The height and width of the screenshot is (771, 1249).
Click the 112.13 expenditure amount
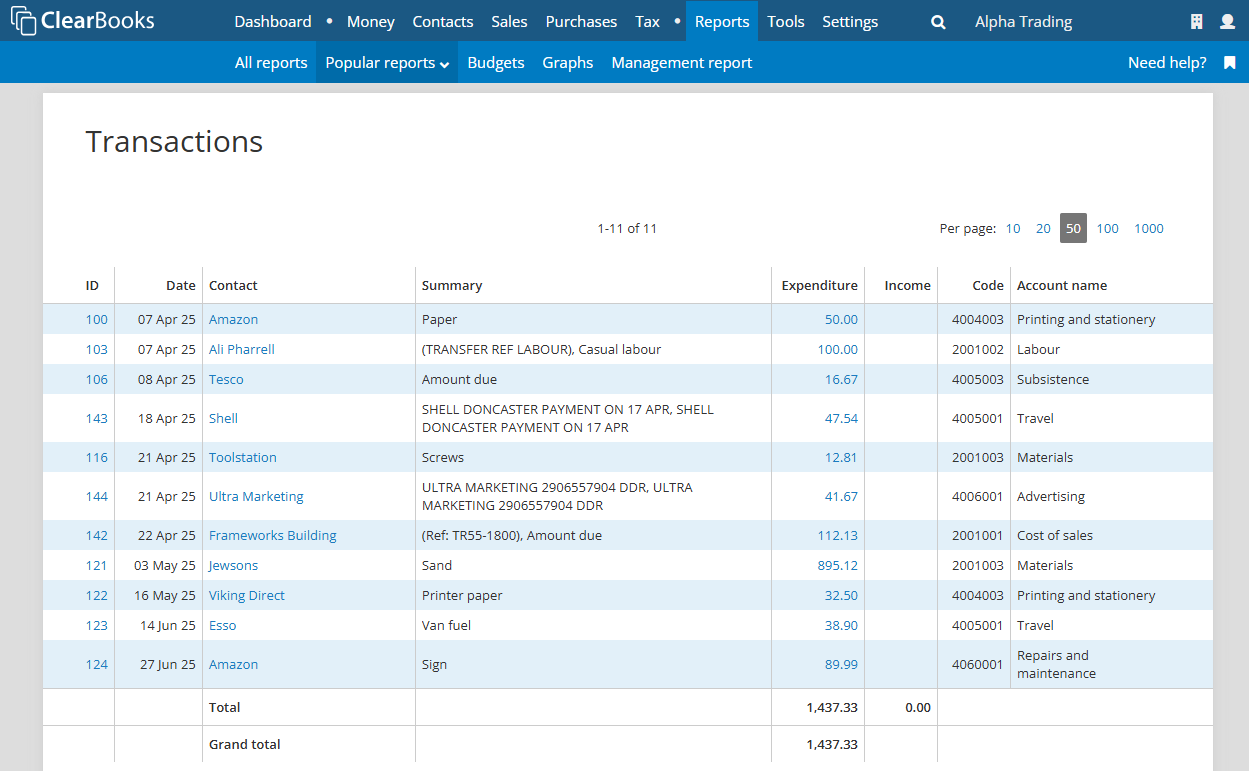837,536
